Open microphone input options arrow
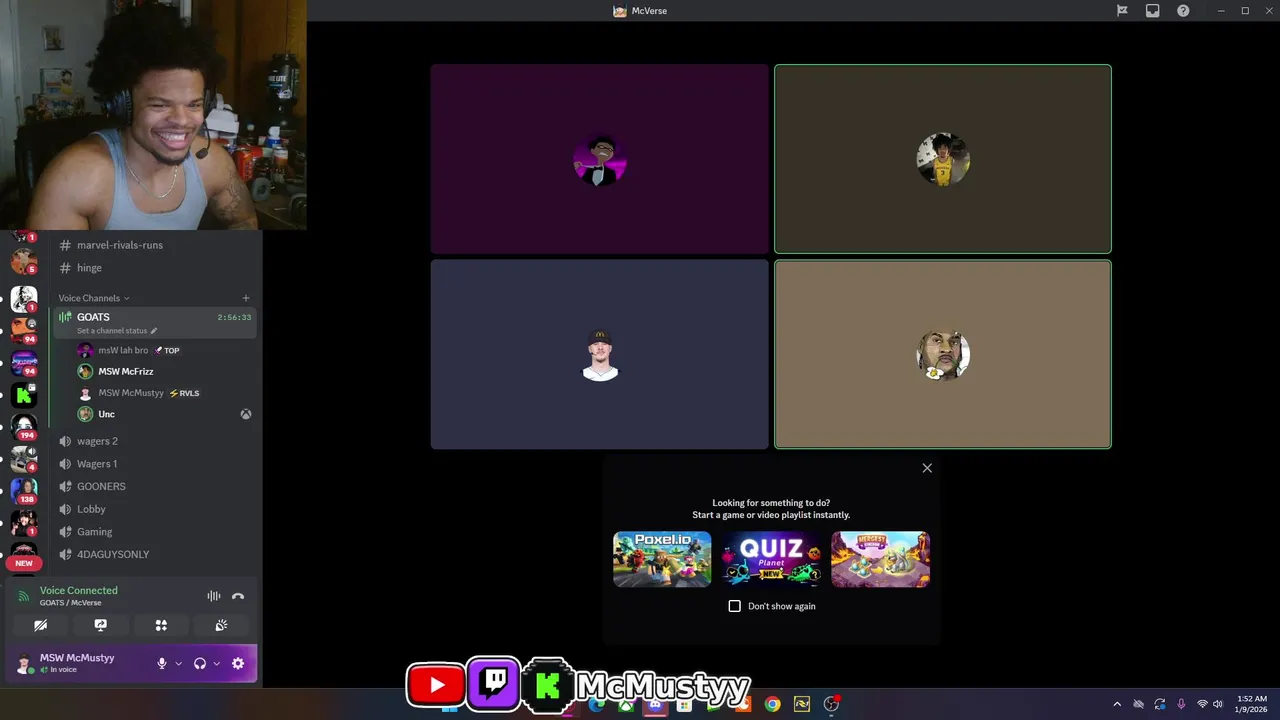1280x720 pixels. [x=179, y=663]
